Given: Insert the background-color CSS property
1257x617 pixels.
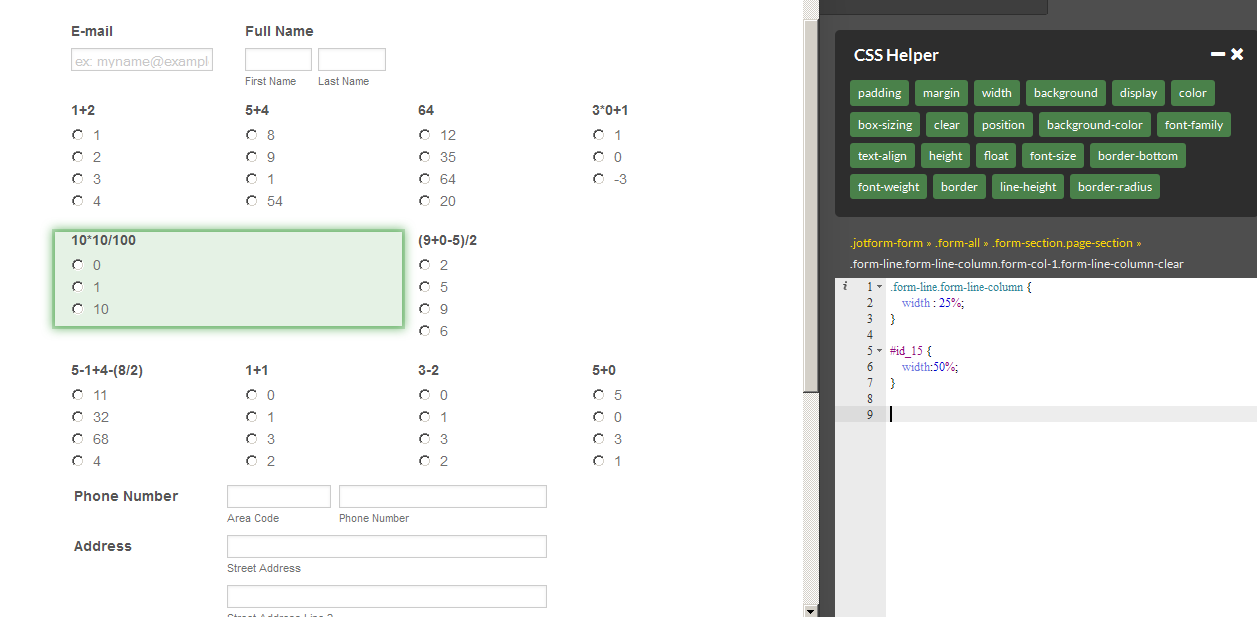Looking at the screenshot, I should 1094,125.
